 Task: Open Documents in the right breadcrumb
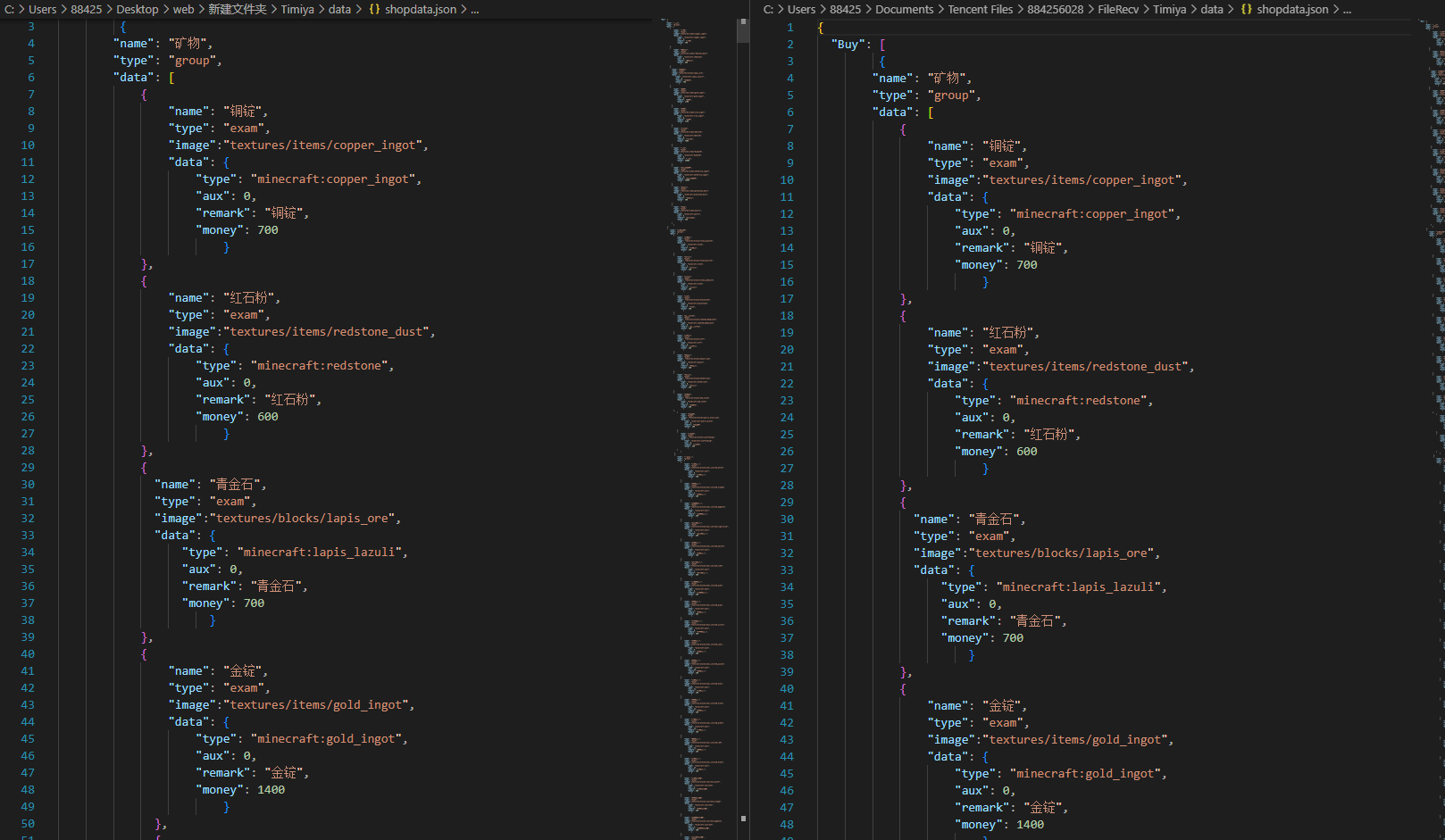[904, 9]
